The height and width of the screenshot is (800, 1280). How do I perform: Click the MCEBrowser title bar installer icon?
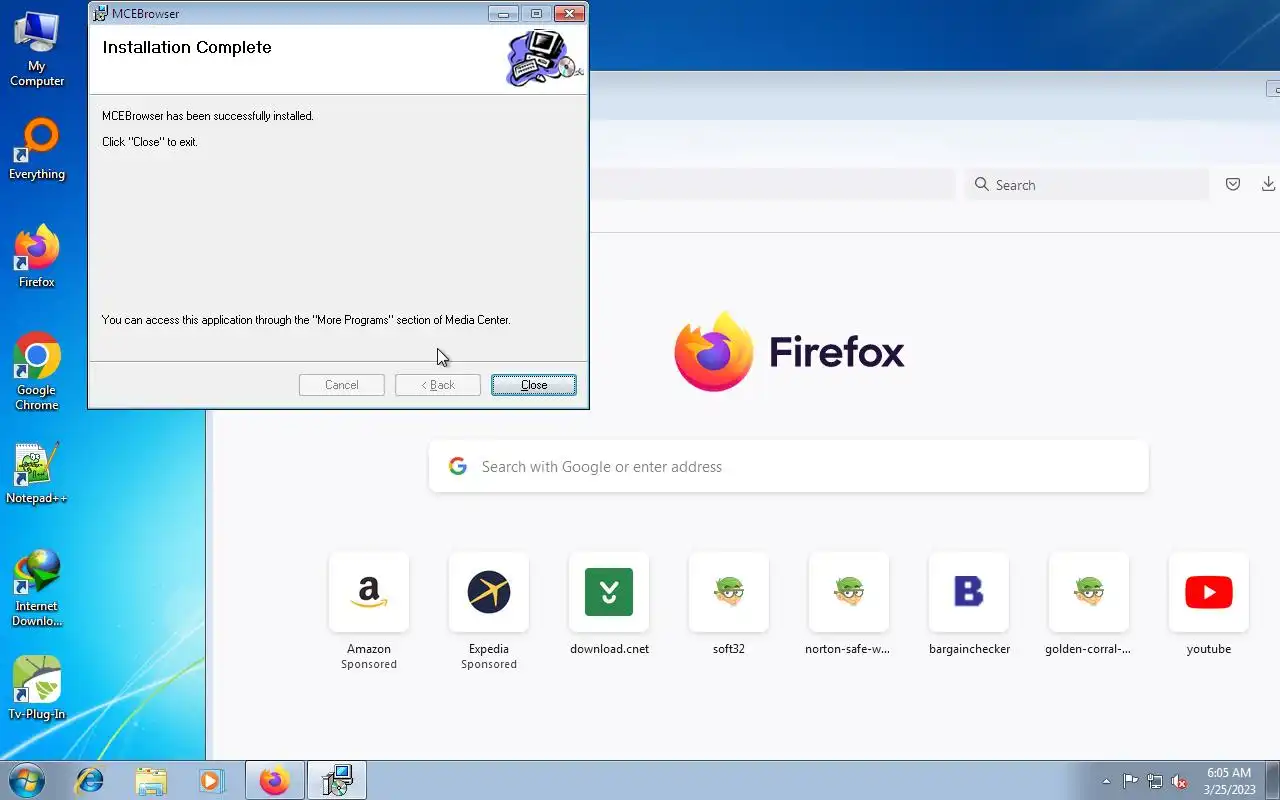(x=100, y=14)
